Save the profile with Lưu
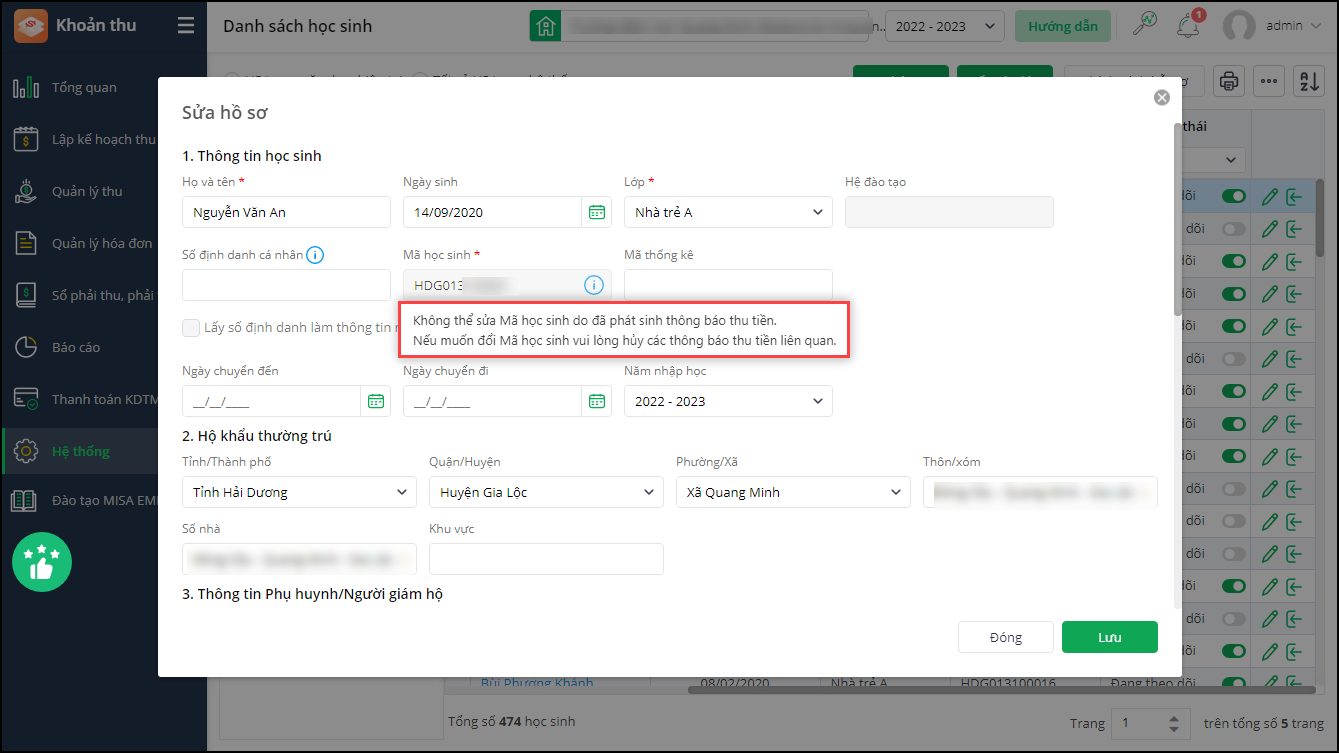1339x753 pixels. point(1110,637)
